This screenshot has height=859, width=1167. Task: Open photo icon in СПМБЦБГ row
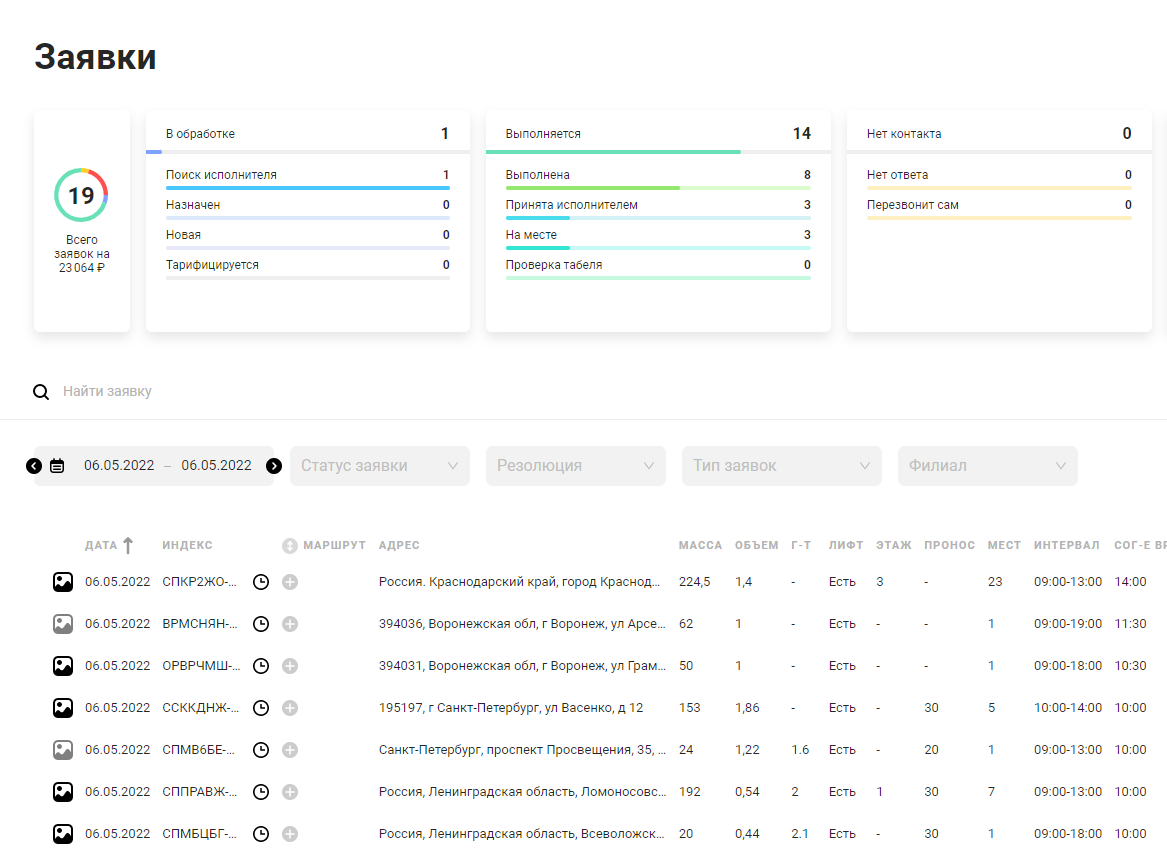(x=63, y=834)
